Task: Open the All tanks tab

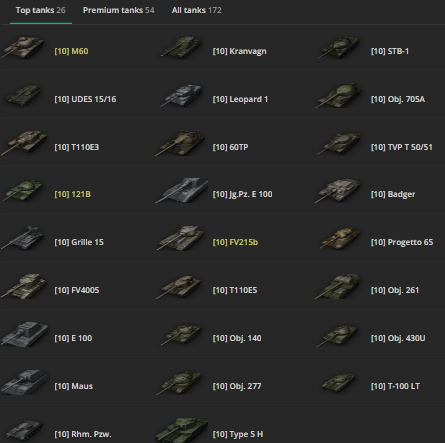Action: click(x=196, y=10)
